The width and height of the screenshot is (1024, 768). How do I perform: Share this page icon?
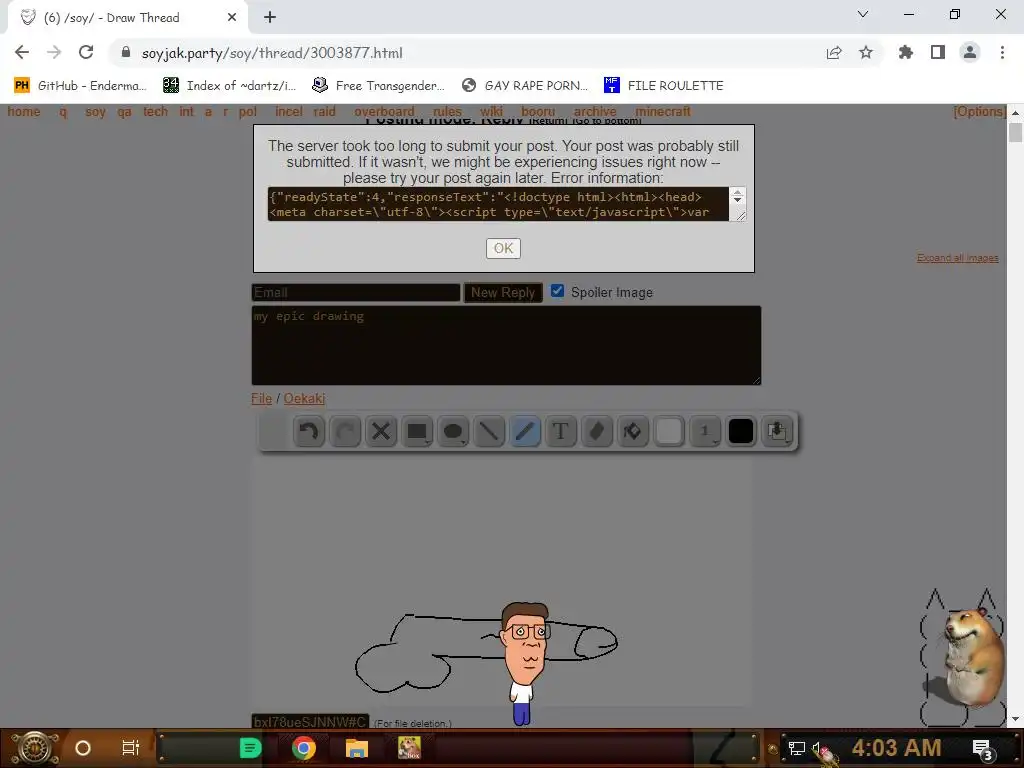point(834,52)
